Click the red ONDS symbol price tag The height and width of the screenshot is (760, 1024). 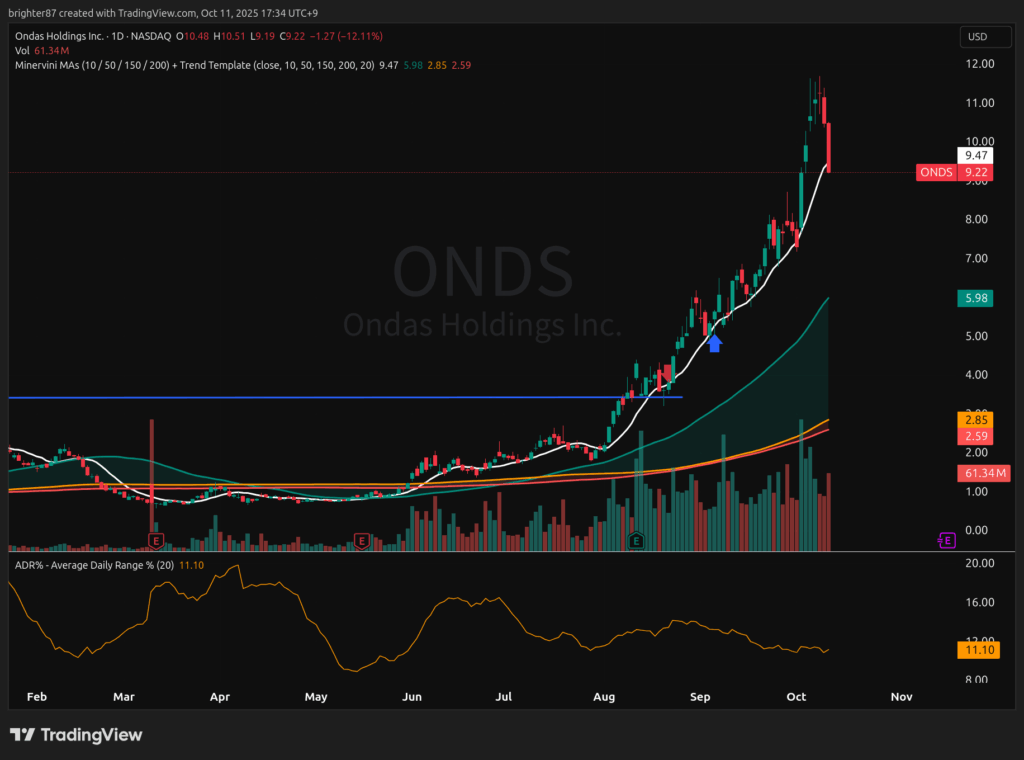937,172
